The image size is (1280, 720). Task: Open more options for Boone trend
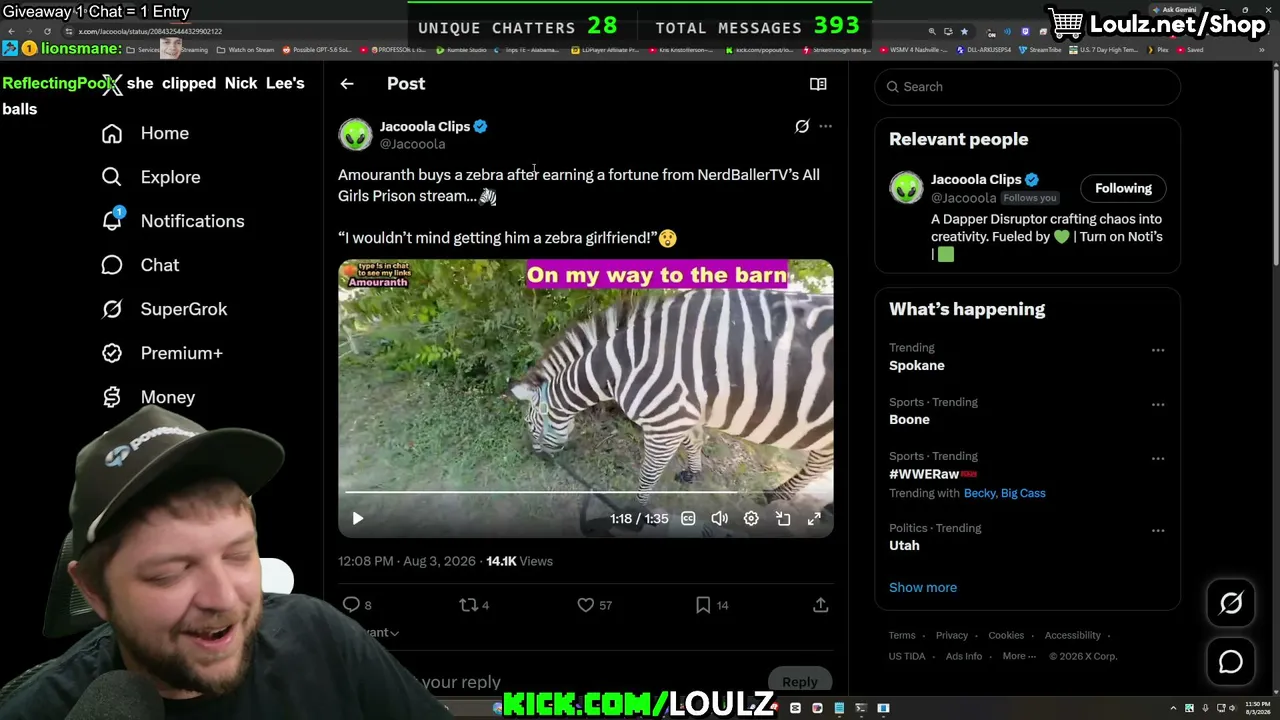[x=1158, y=404]
